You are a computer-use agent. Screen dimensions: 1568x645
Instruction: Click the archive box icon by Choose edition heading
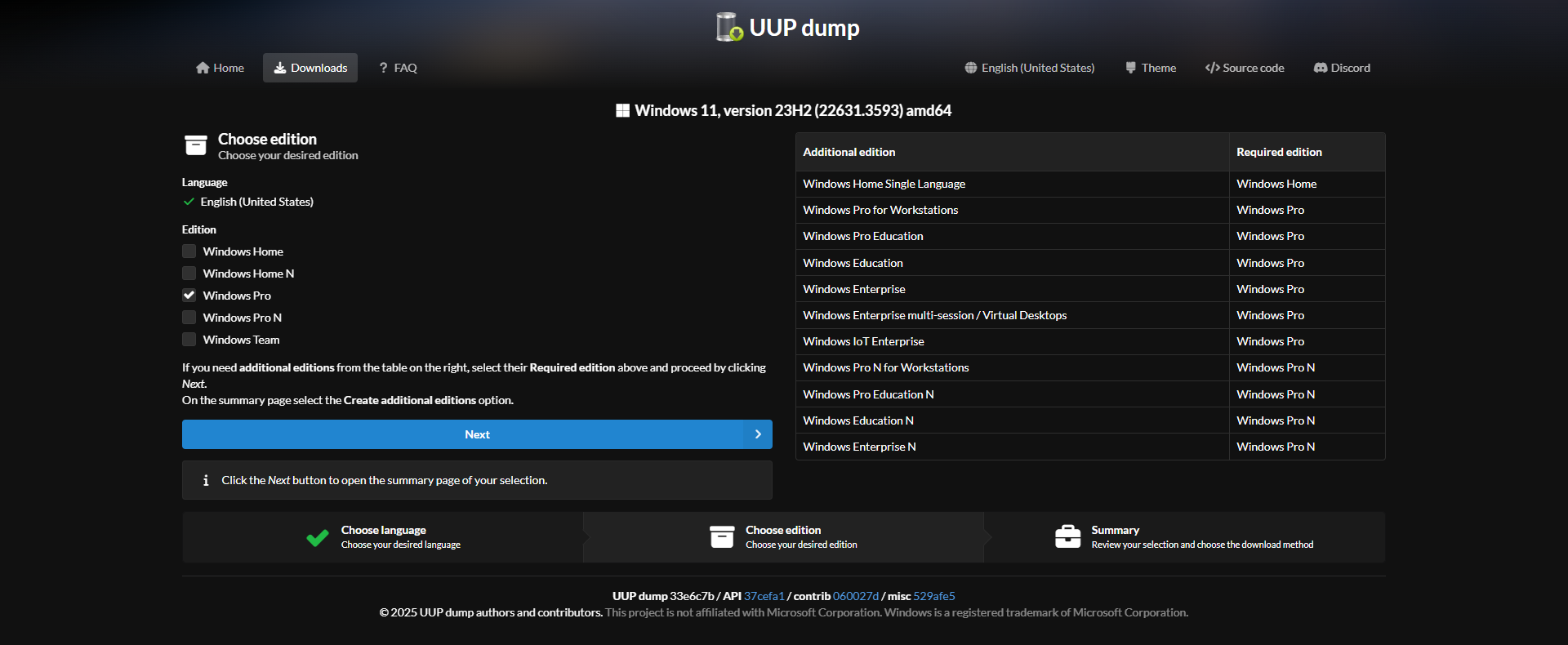click(196, 145)
